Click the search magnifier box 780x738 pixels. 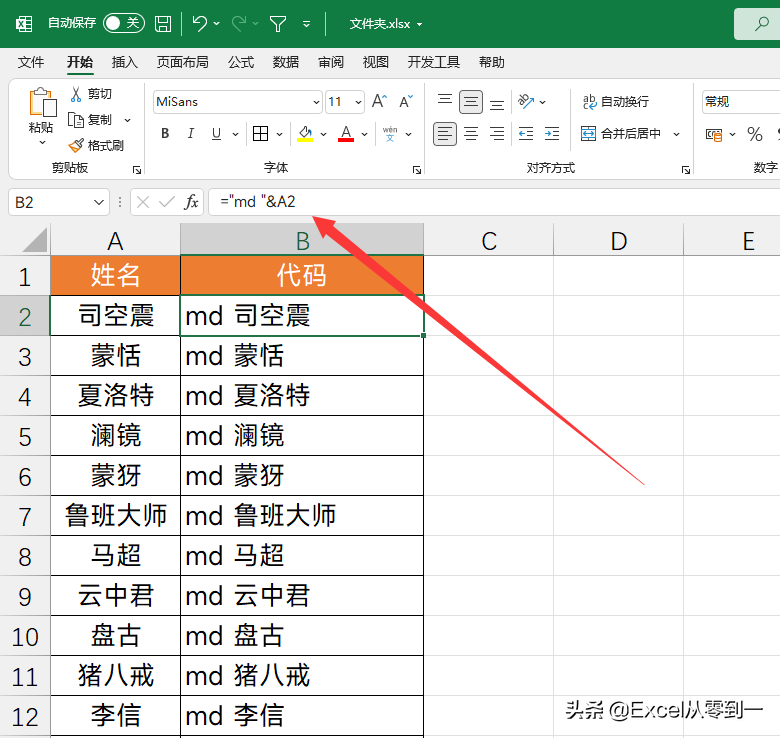point(757,24)
